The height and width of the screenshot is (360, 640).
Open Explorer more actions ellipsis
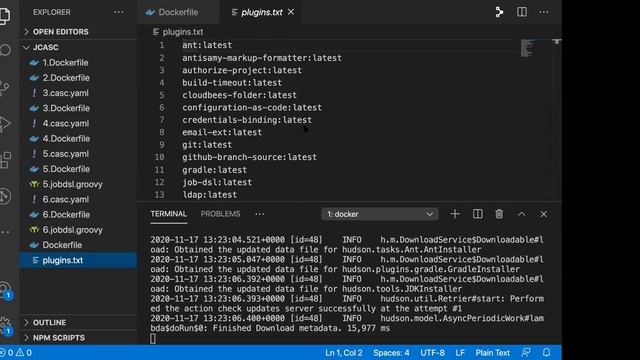click(119, 12)
